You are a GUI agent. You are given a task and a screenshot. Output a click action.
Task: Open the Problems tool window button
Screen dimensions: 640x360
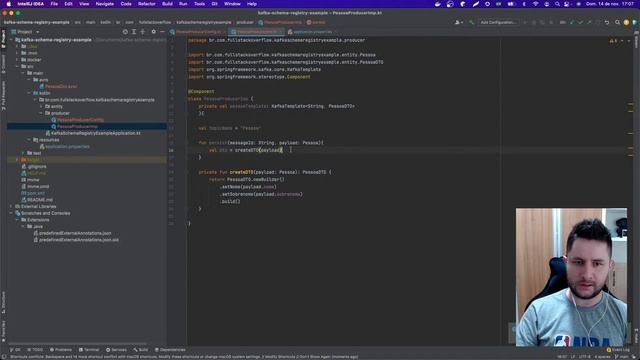61,350
